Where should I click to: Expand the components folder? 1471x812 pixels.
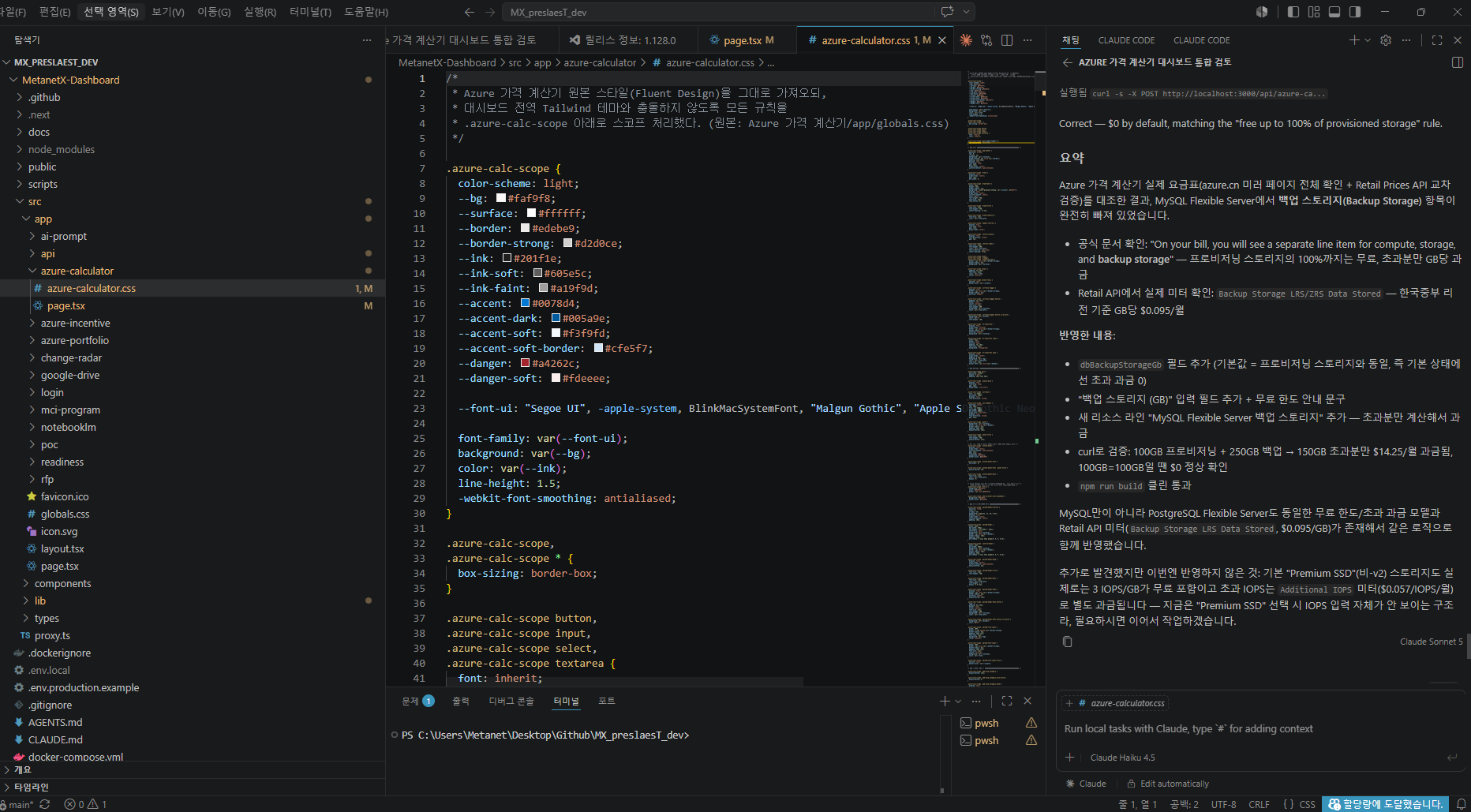(62, 583)
